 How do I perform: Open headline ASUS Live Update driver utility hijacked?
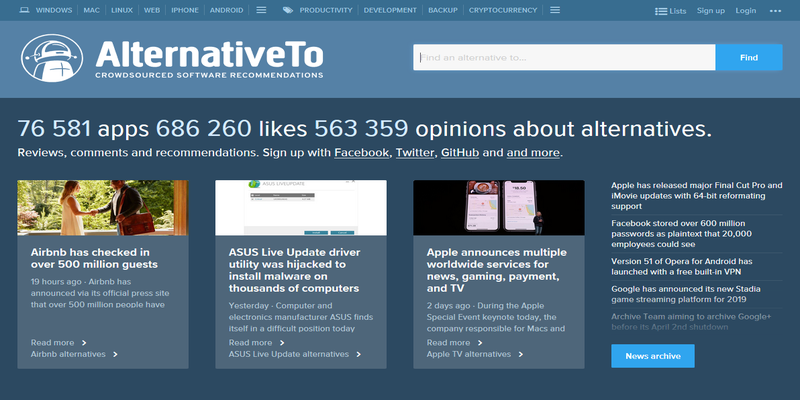[x=294, y=270]
